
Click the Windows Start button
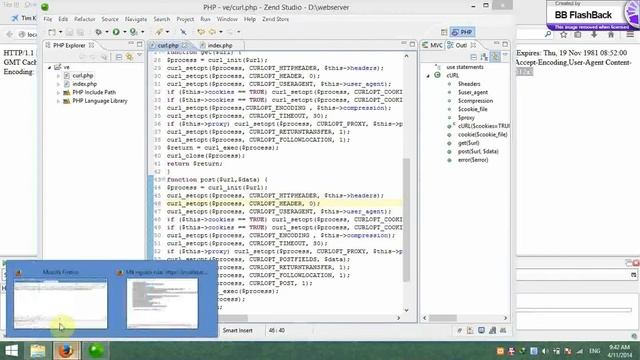tap(11, 351)
